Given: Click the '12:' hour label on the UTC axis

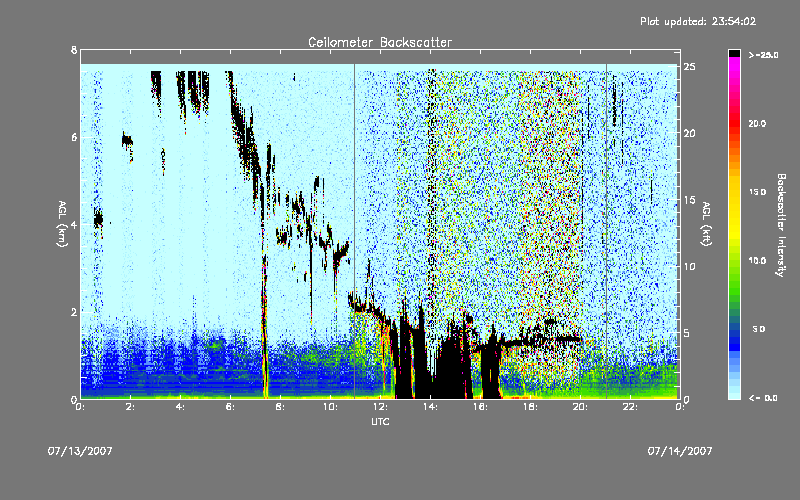Looking at the screenshot, I should coord(381,407).
